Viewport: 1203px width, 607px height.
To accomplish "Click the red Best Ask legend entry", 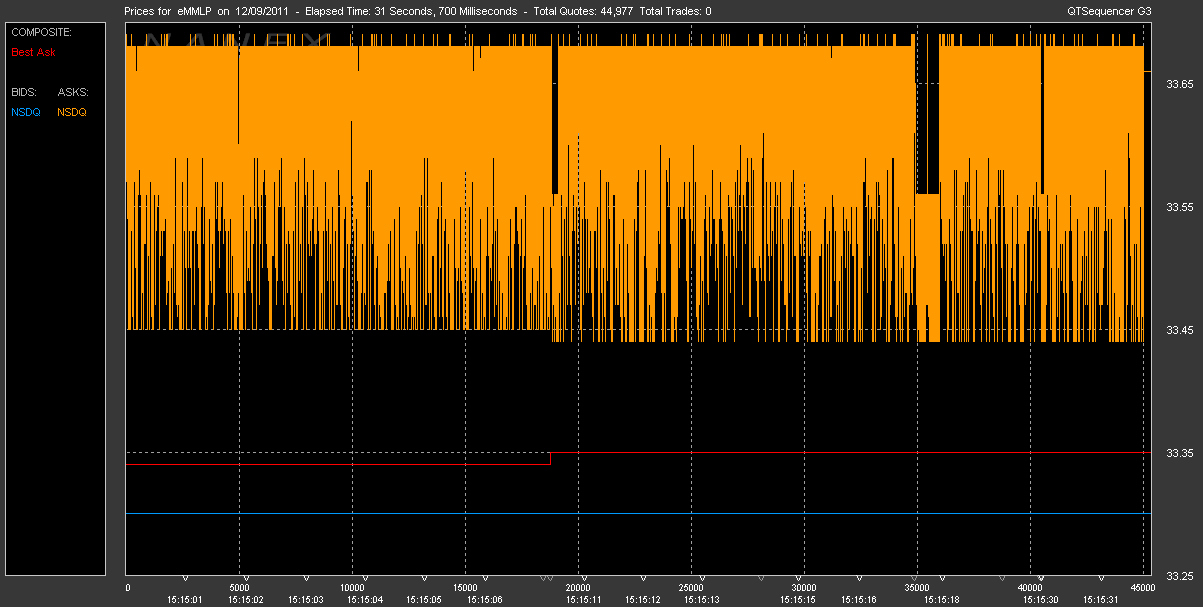I will (33, 51).
